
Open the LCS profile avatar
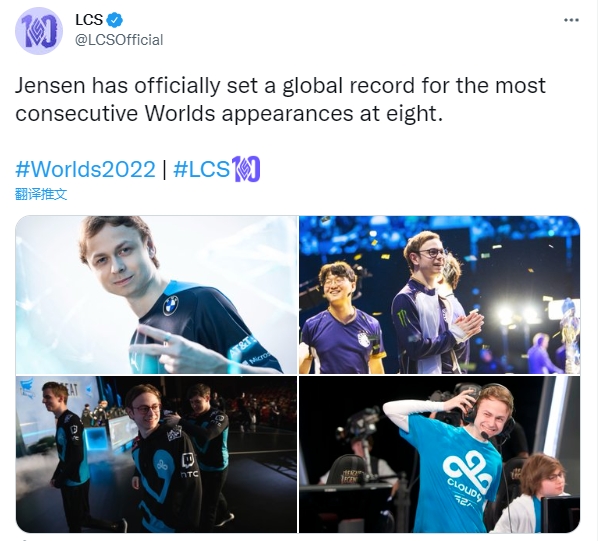[x=39, y=31]
